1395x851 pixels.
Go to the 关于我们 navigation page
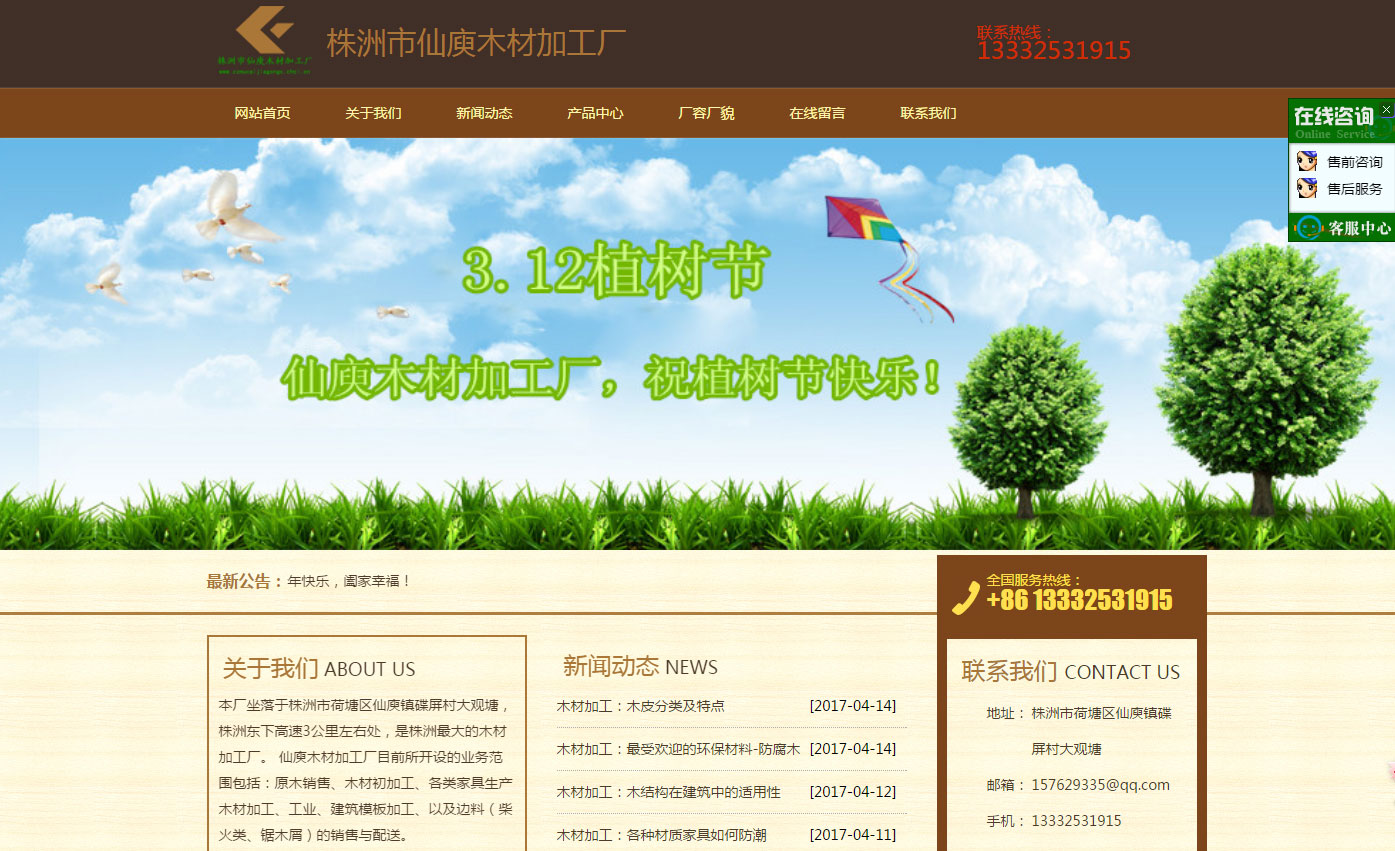373,113
